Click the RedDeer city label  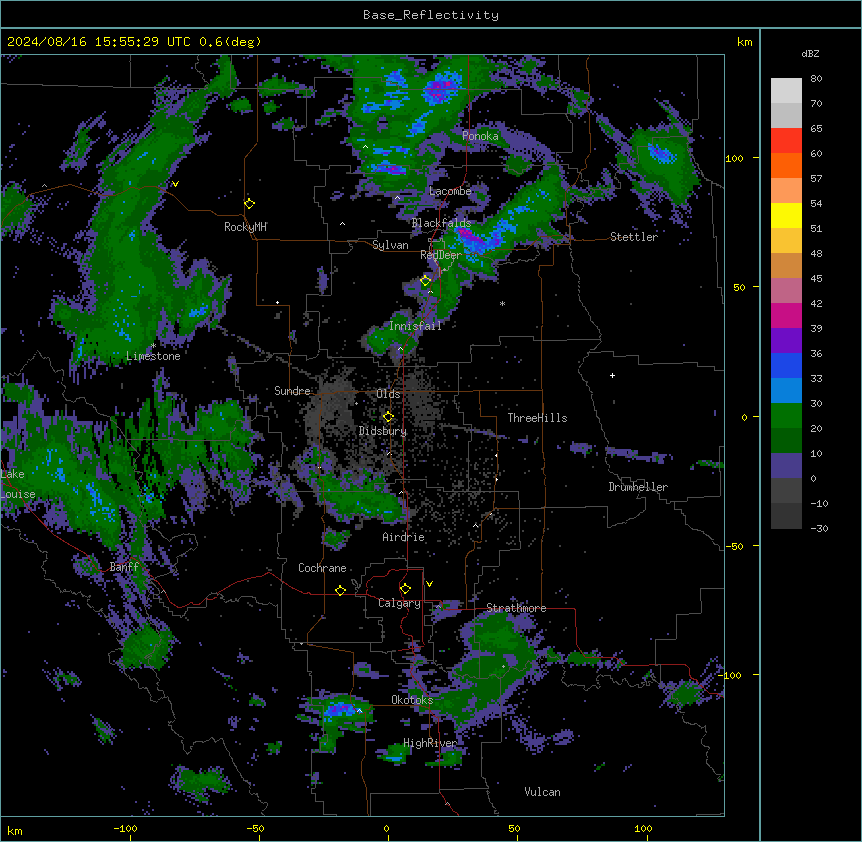coord(441,255)
